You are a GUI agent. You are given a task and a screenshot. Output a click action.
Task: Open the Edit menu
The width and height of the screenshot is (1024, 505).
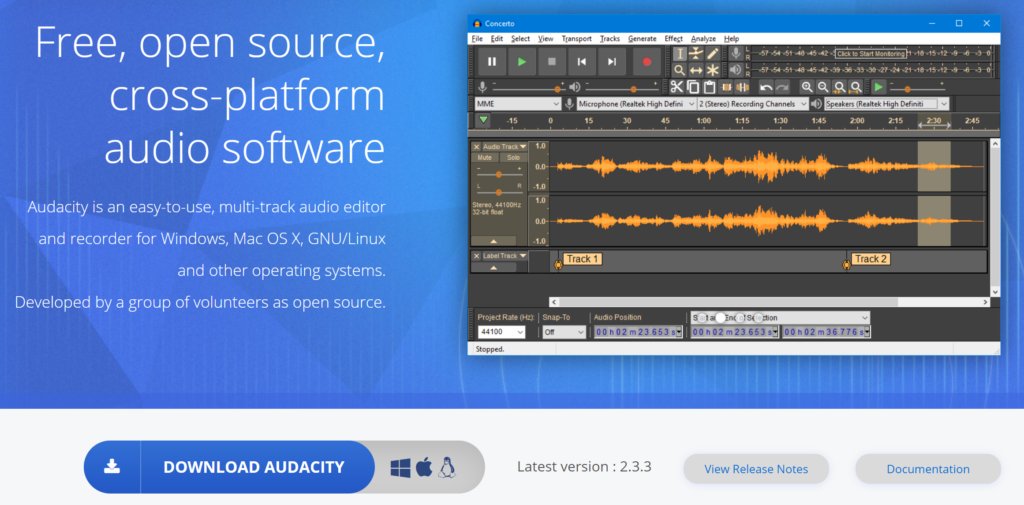point(497,39)
